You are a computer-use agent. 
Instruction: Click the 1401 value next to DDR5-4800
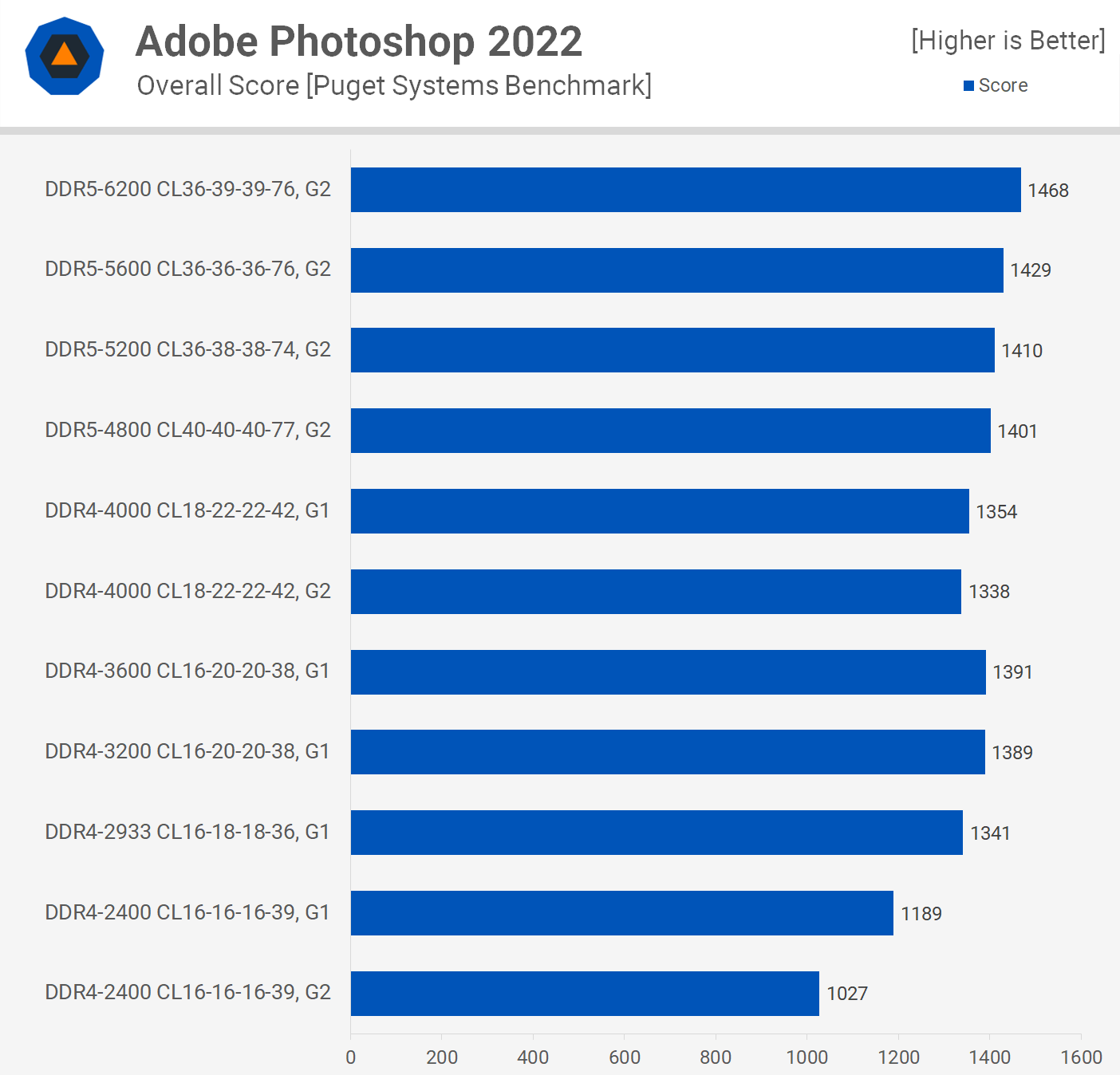click(x=1017, y=431)
